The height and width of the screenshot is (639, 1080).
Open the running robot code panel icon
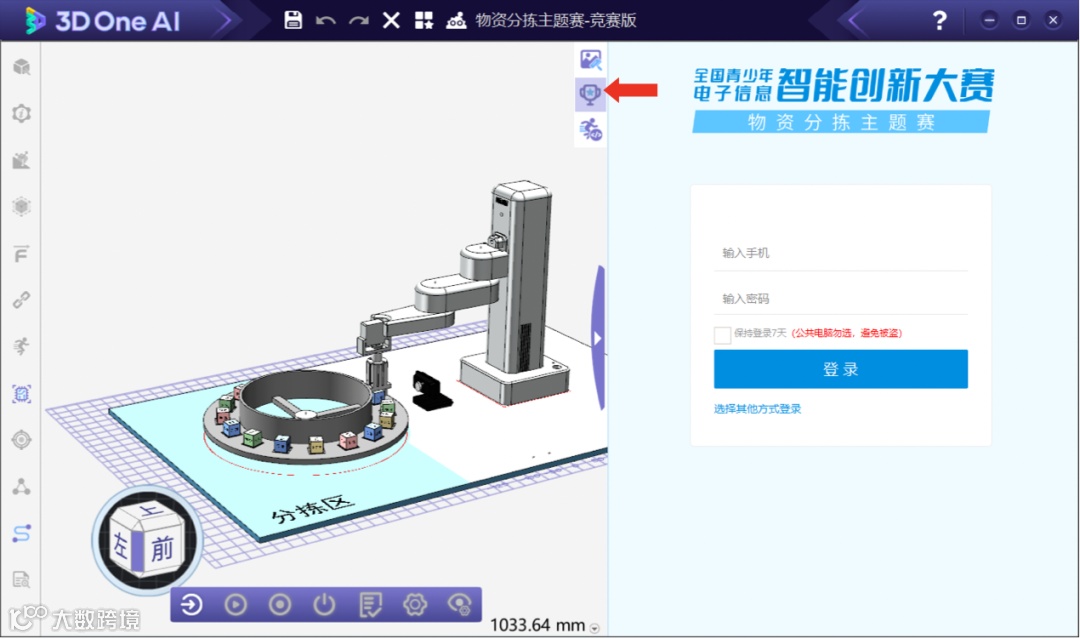click(590, 129)
